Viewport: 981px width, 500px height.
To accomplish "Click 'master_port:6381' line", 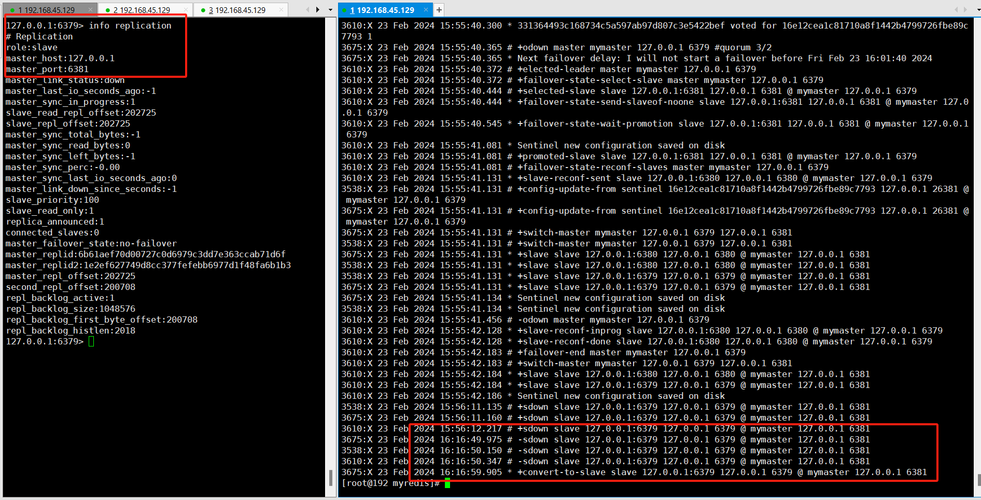I will (47, 69).
